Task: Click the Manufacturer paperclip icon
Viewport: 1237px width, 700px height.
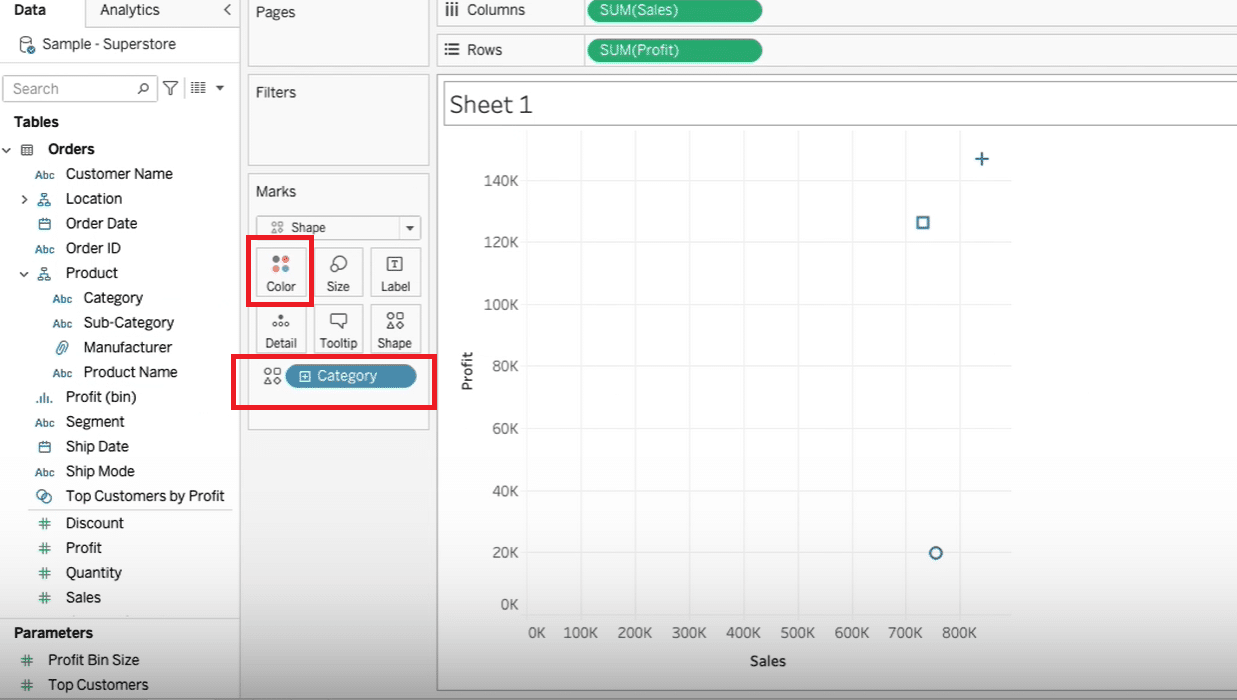Action: click(62, 348)
